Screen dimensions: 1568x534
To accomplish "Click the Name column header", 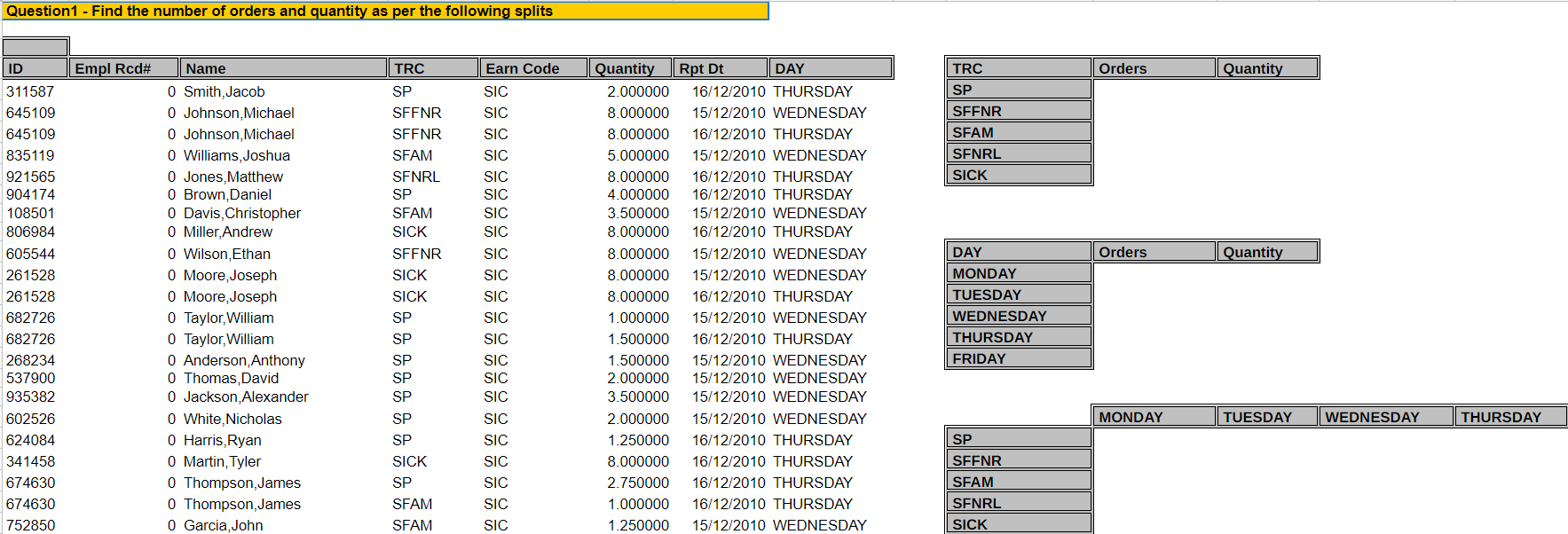I will click(283, 68).
